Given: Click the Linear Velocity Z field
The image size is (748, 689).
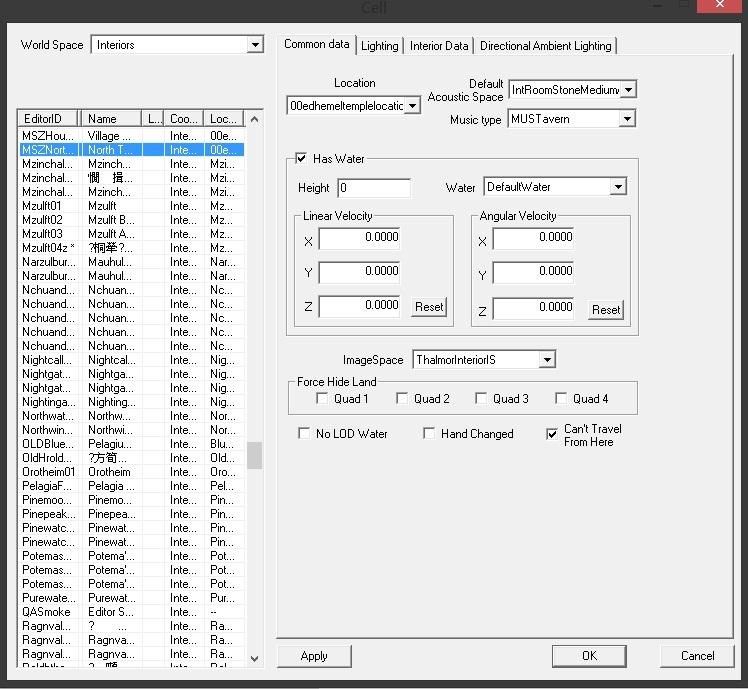Looking at the screenshot, I should pyautogui.click(x=360, y=305).
